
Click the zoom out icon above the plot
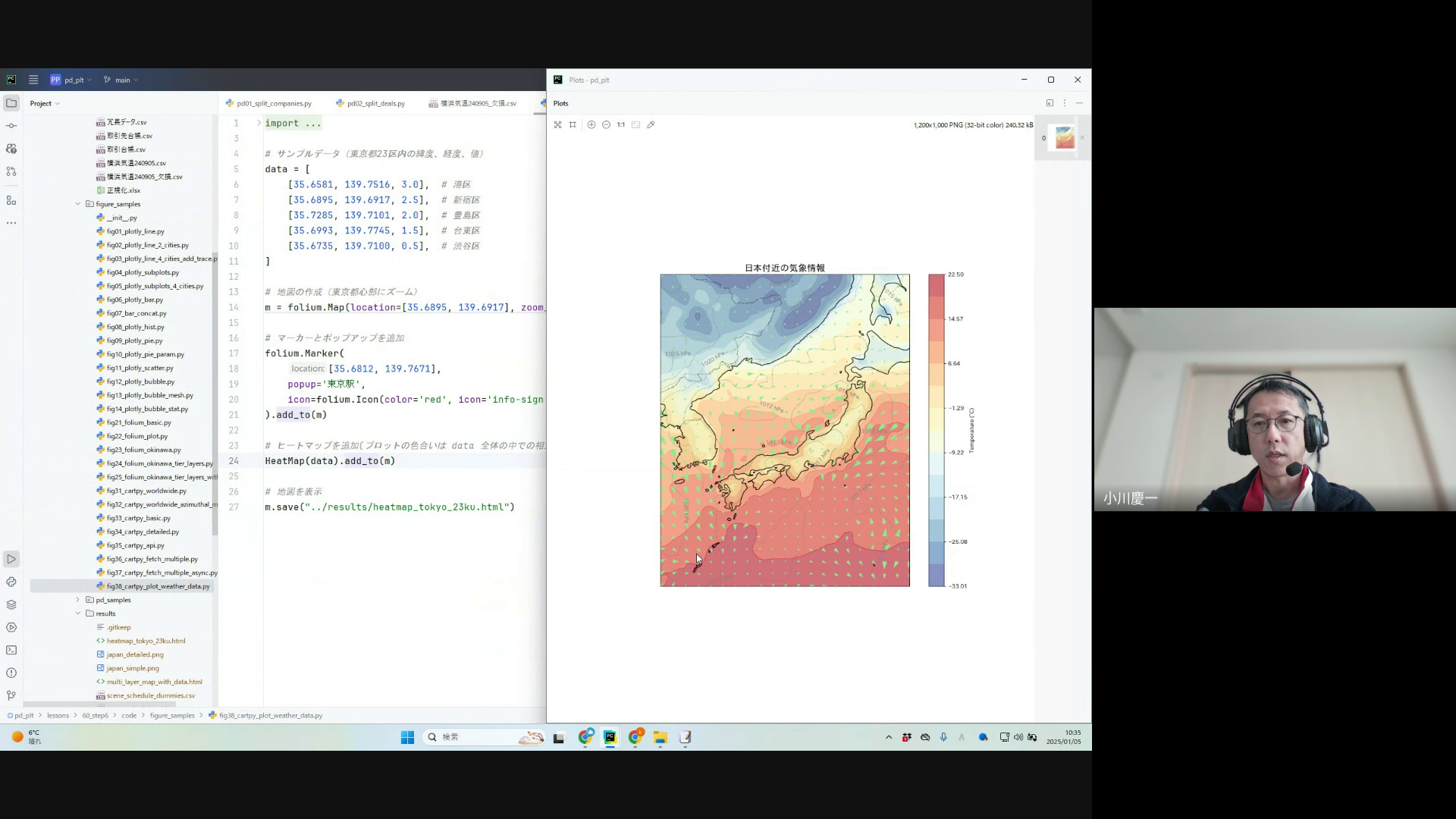coord(606,124)
